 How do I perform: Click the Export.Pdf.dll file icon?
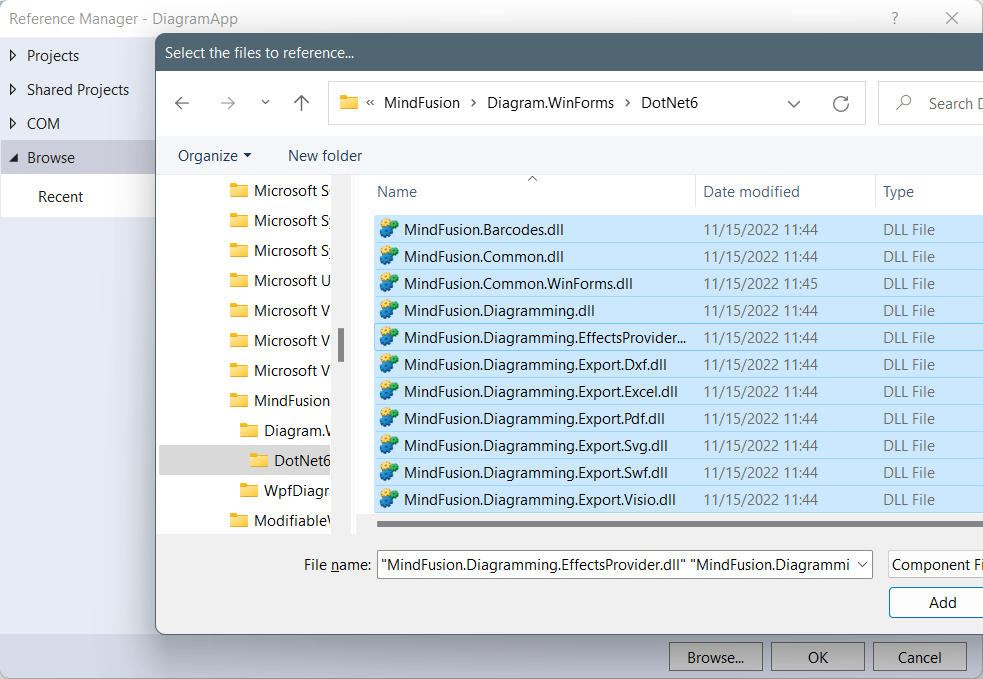pos(389,418)
